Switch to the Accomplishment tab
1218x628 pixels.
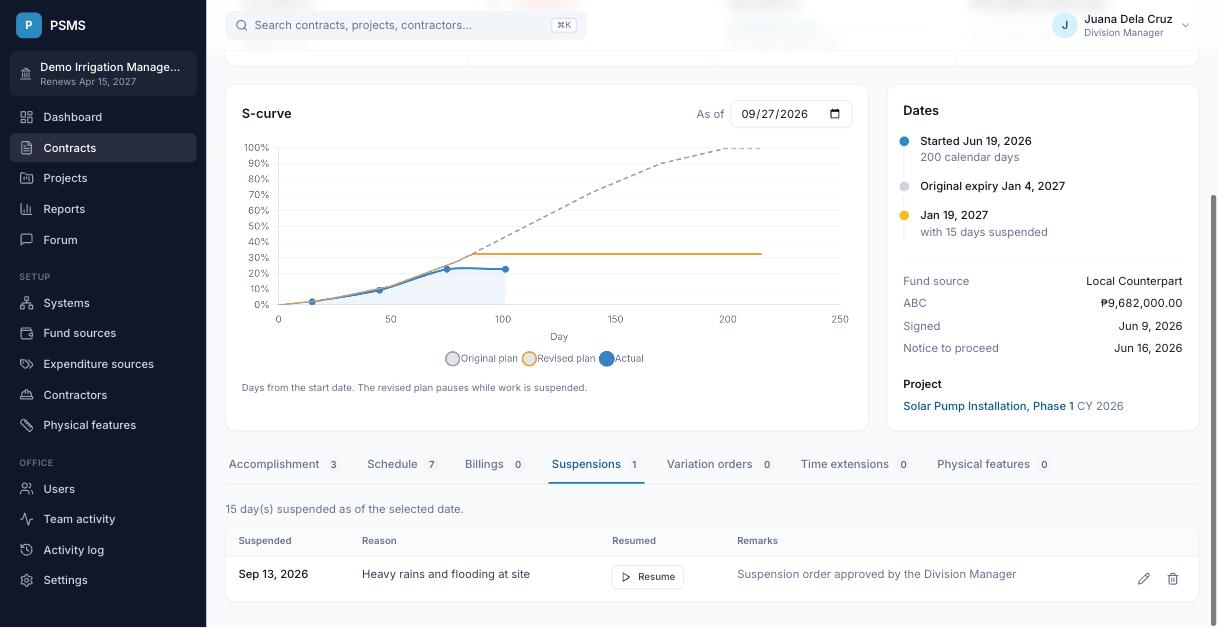point(284,464)
